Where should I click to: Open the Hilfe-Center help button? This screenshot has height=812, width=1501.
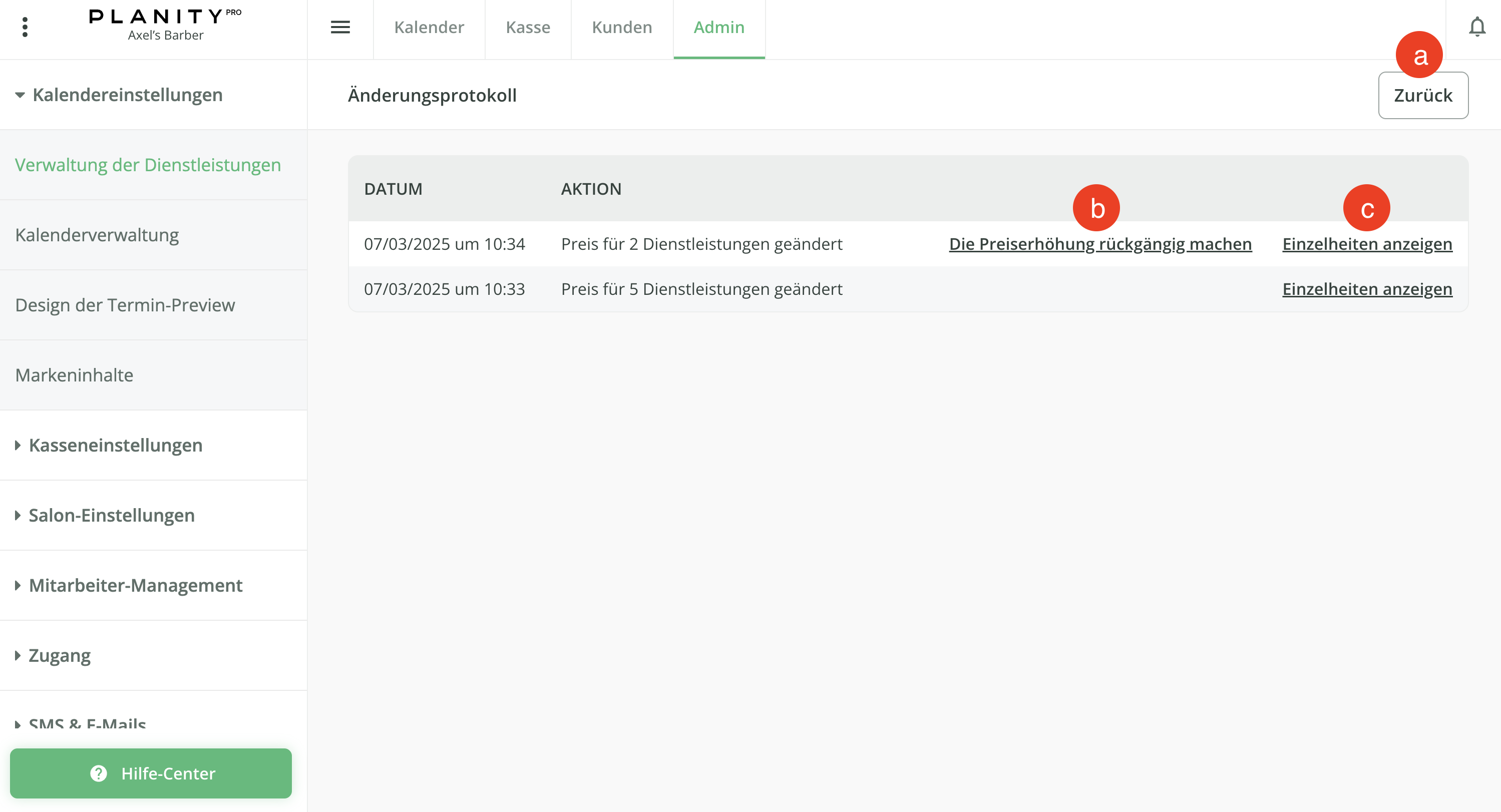151,773
